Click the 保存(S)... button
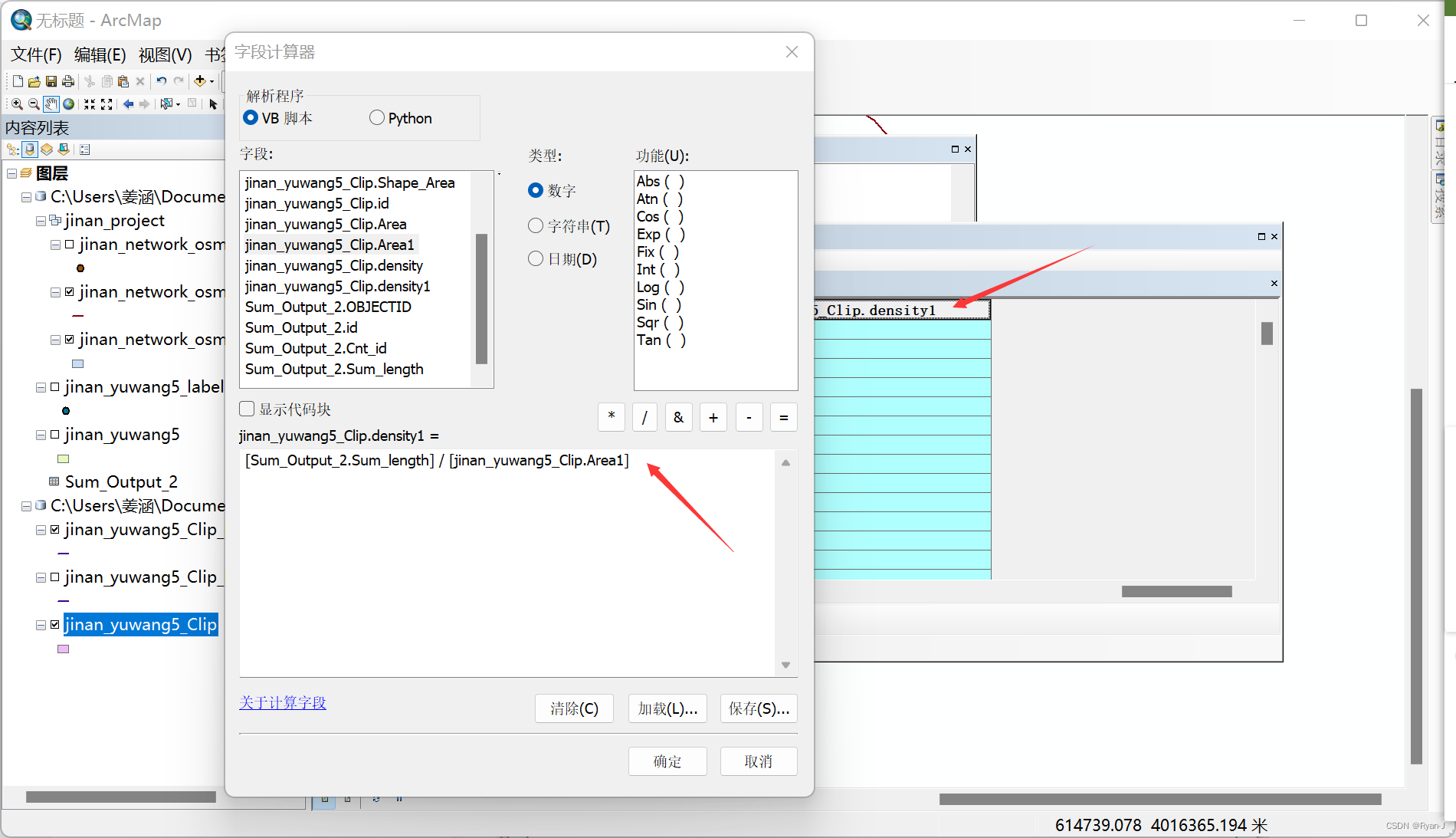1456x838 pixels. 759,708
